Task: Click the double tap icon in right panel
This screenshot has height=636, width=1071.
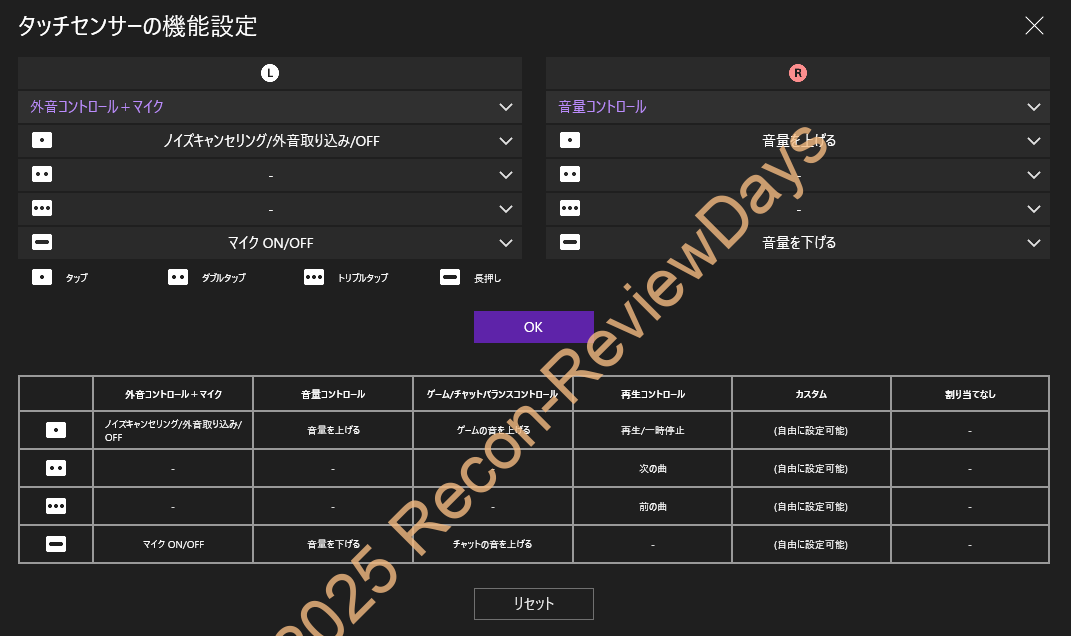Action: coord(570,175)
